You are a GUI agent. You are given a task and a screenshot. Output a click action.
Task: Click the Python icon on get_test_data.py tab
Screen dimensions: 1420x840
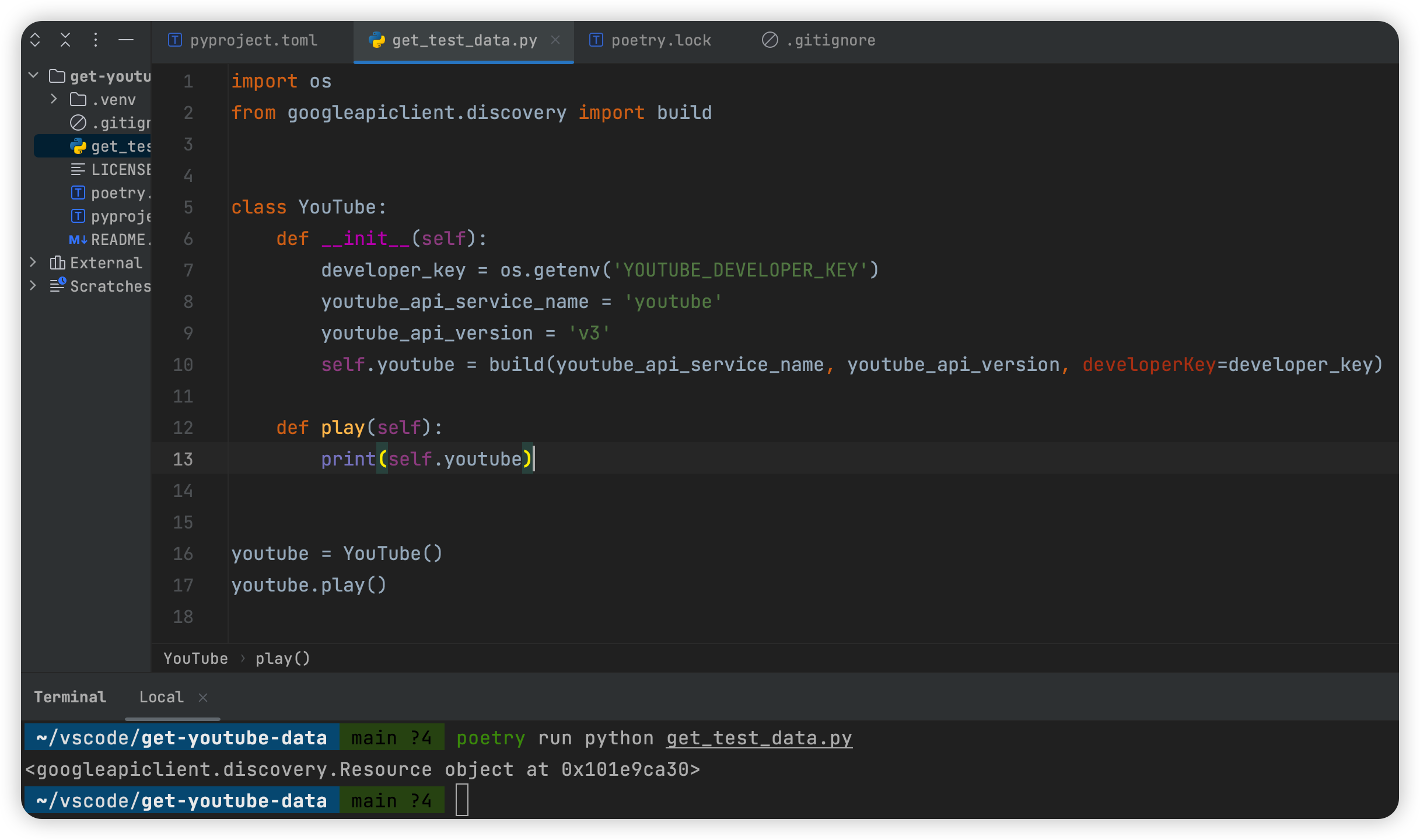pyautogui.click(x=377, y=40)
